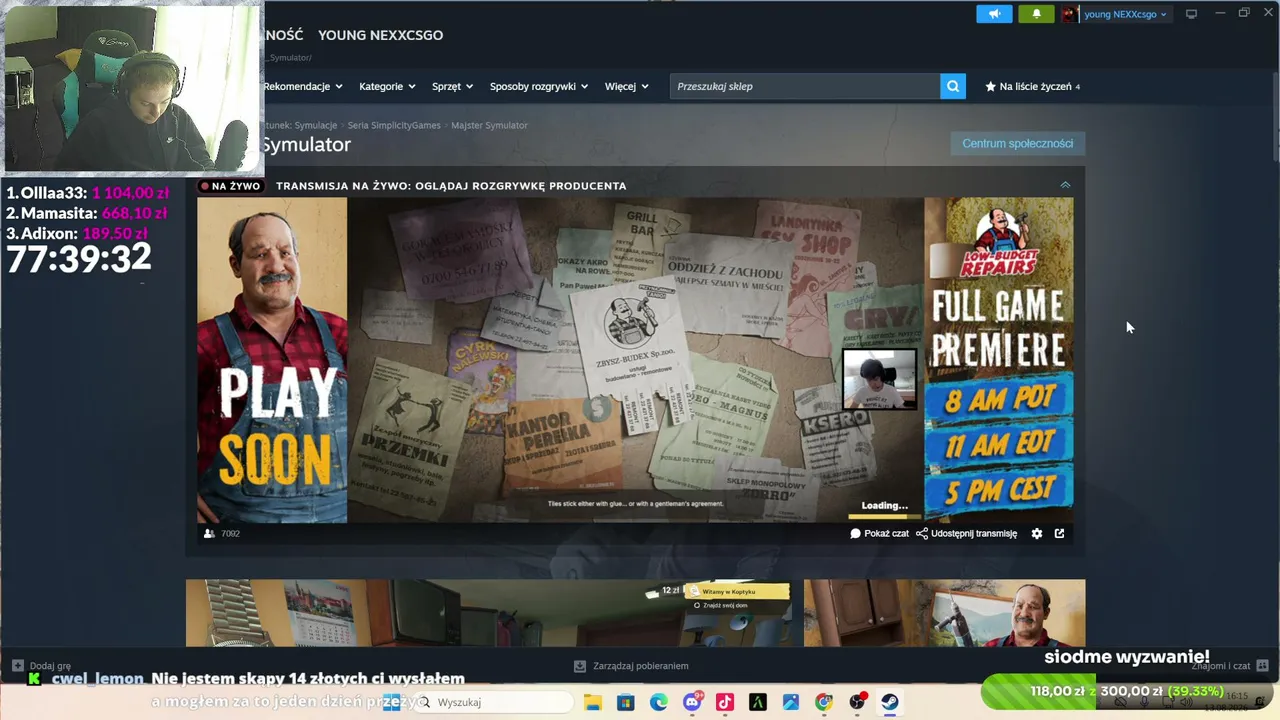Expand the Rekomendacje menu
The width and height of the screenshot is (1280, 720).
tap(303, 86)
